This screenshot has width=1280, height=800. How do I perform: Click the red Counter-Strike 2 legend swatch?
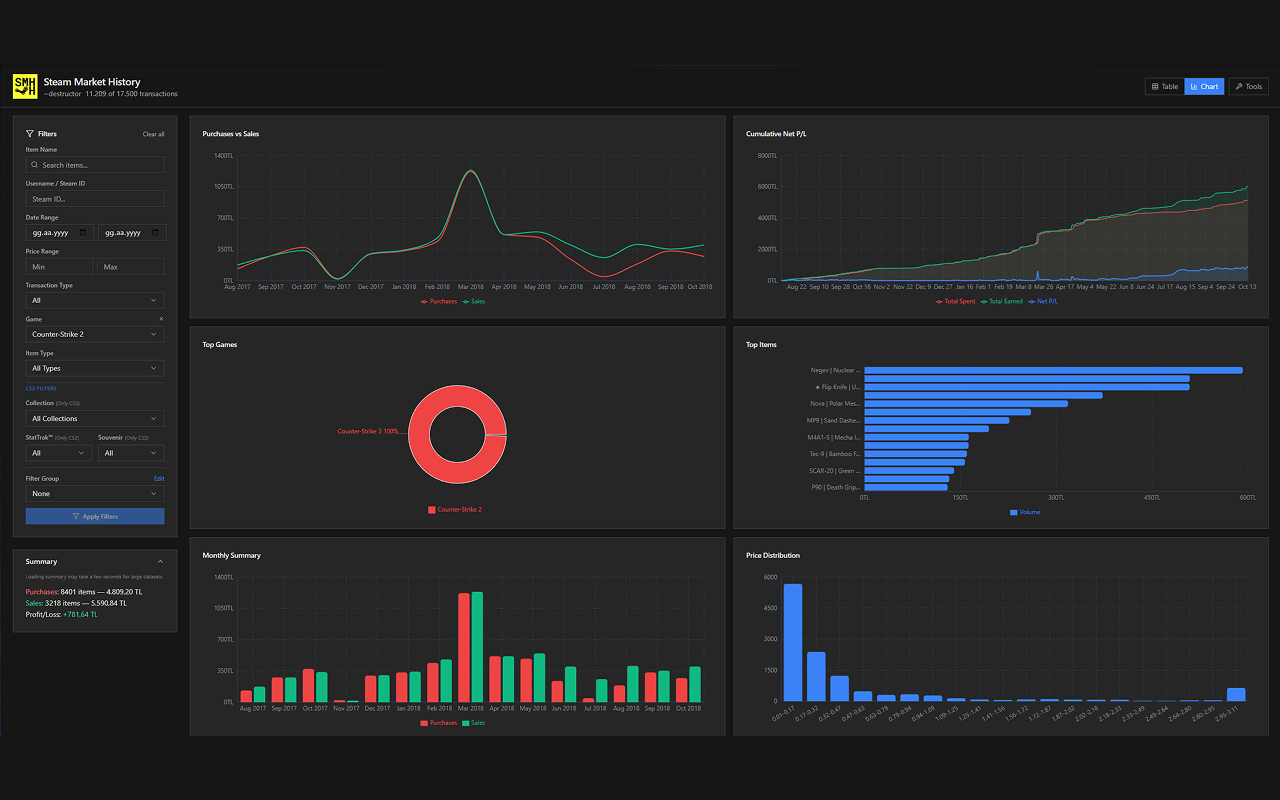(x=432, y=510)
